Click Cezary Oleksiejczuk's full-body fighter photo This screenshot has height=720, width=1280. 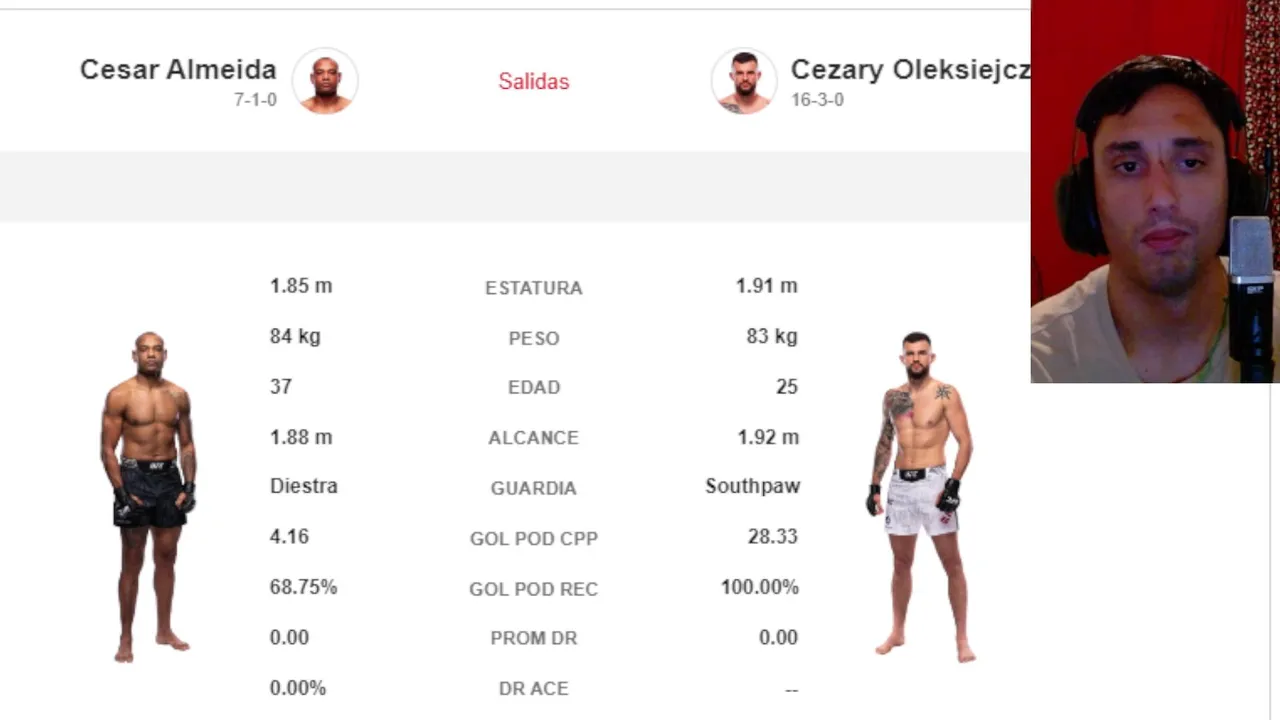tap(920, 496)
